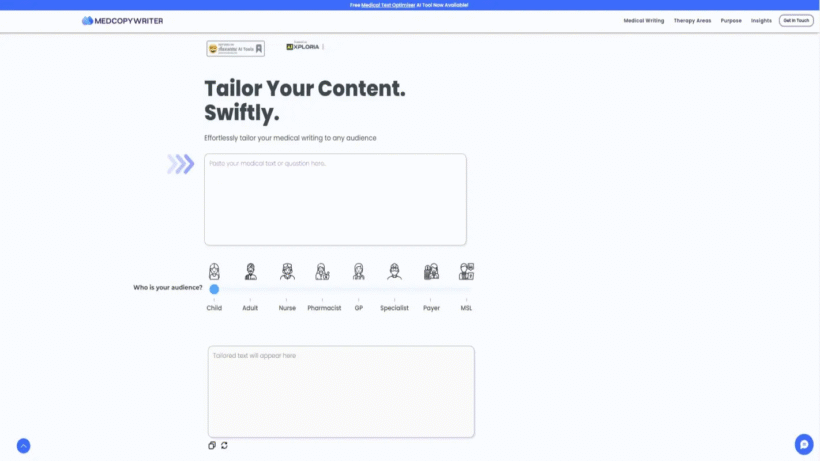Click into the medical text input box

(x=335, y=199)
